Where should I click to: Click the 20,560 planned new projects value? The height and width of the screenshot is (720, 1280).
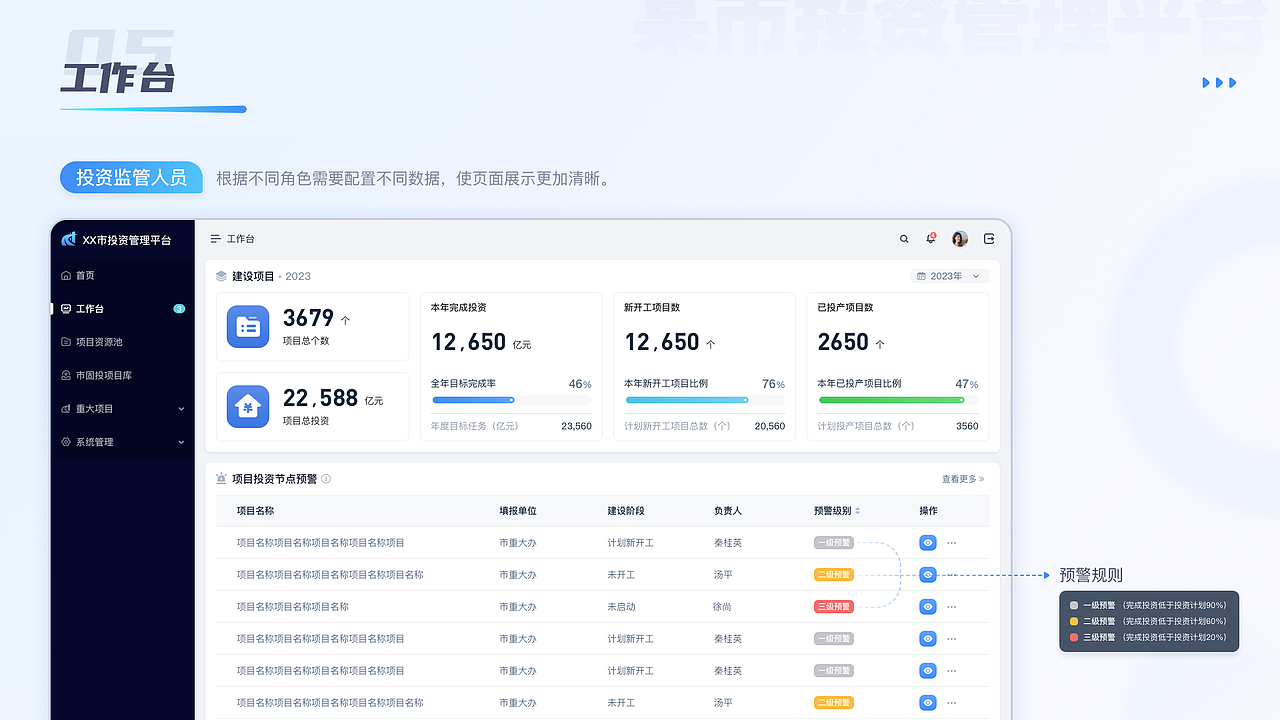point(770,426)
